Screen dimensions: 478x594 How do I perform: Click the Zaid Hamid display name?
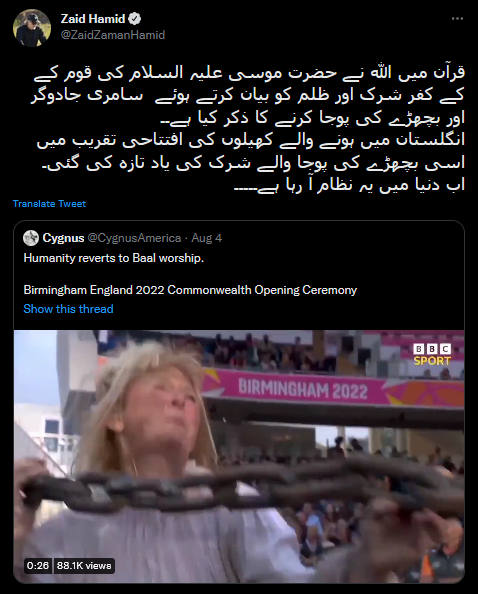pyautogui.click(x=93, y=19)
